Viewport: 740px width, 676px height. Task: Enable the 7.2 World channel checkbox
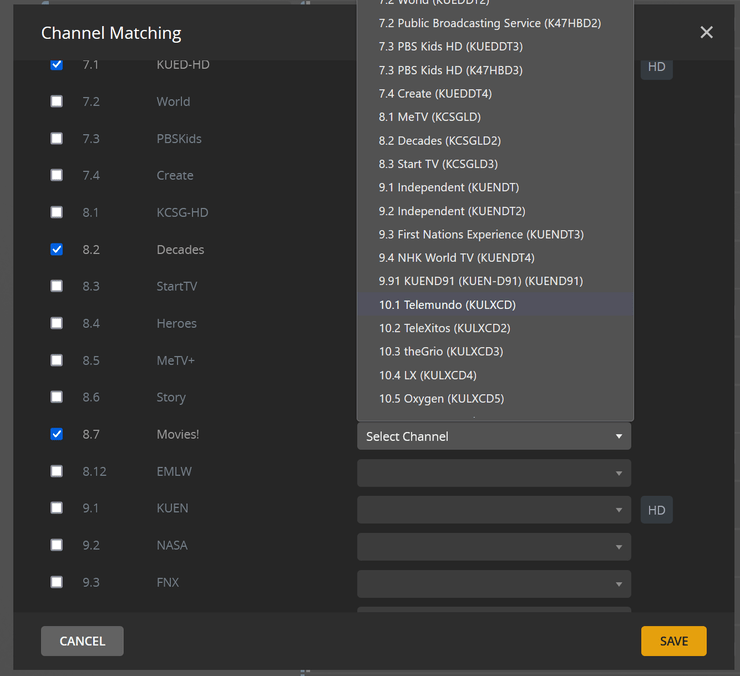point(57,101)
